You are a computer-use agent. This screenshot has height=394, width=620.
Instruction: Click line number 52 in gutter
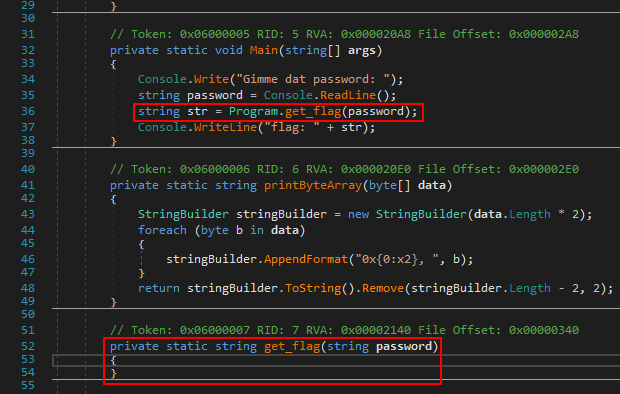click(x=28, y=347)
